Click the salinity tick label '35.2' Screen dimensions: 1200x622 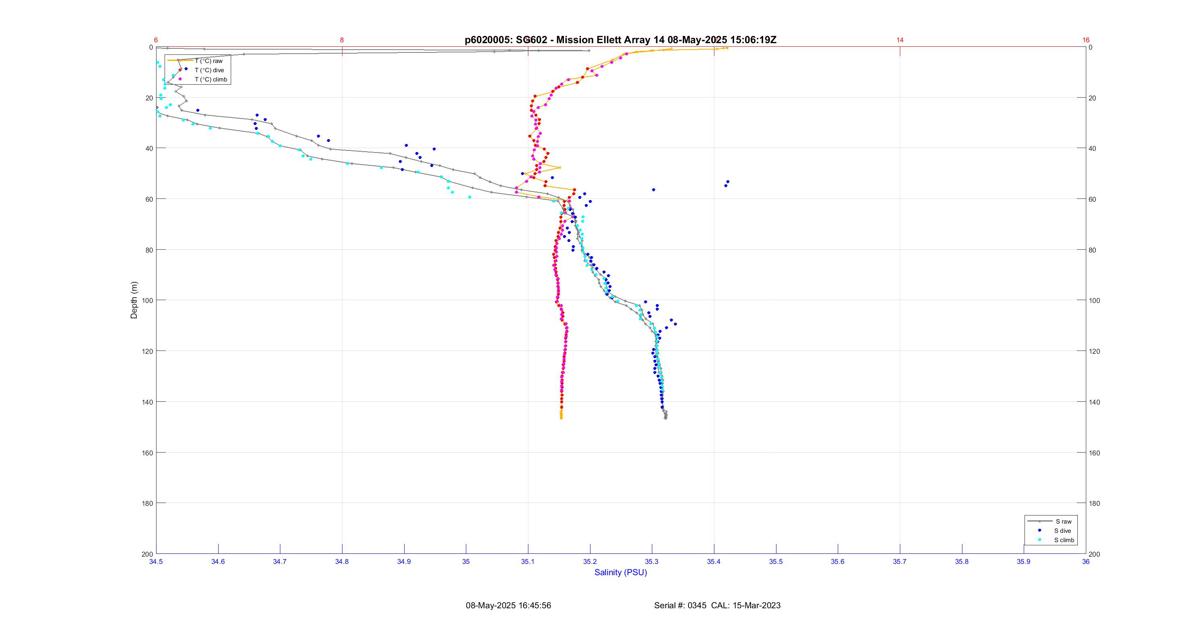(x=590, y=562)
